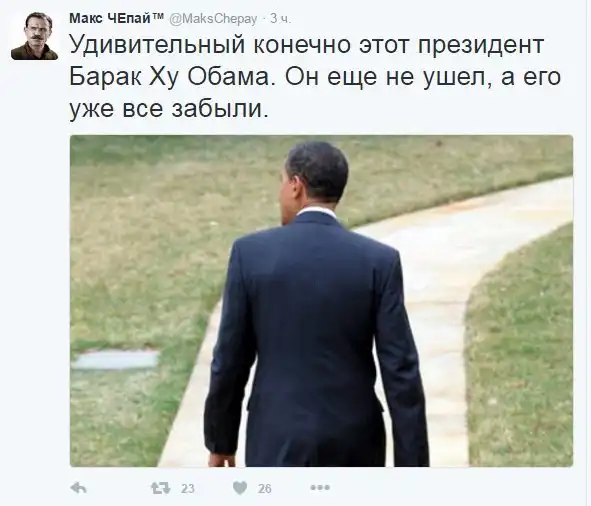Reply to the tweet with the arrow icon
The image size is (591, 506).
click(78, 488)
